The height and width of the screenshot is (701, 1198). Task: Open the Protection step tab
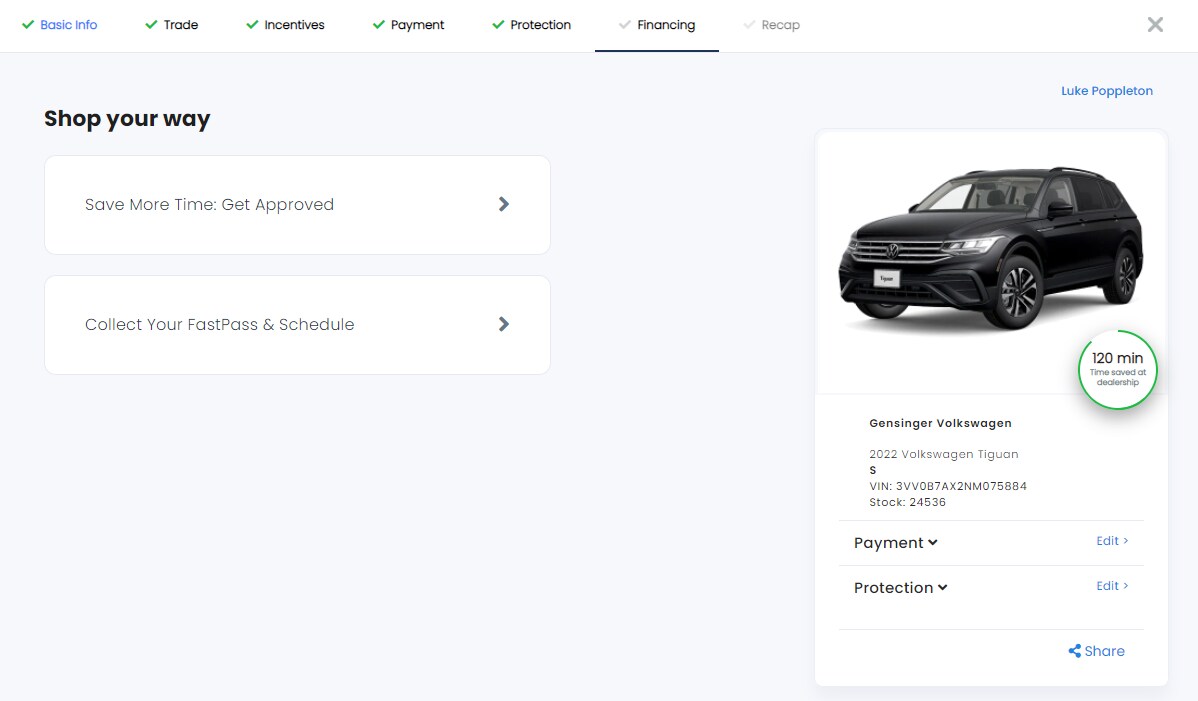pyautogui.click(x=531, y=25)
